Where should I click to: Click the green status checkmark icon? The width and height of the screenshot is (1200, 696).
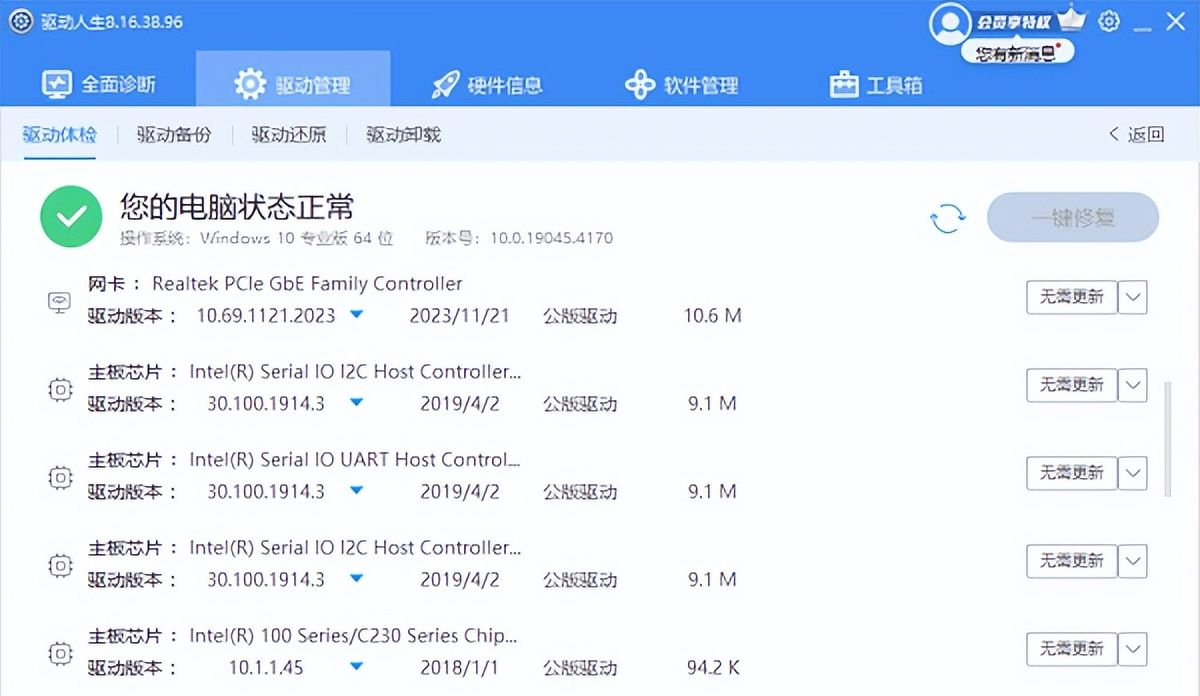[71, 217]
